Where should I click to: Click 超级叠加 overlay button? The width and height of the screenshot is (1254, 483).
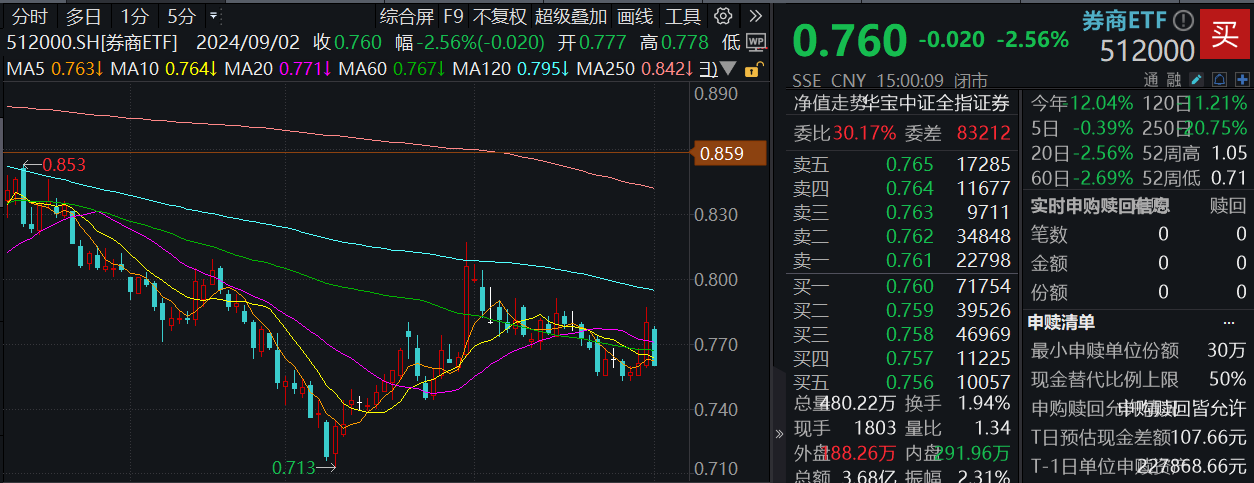pos(571,16)
